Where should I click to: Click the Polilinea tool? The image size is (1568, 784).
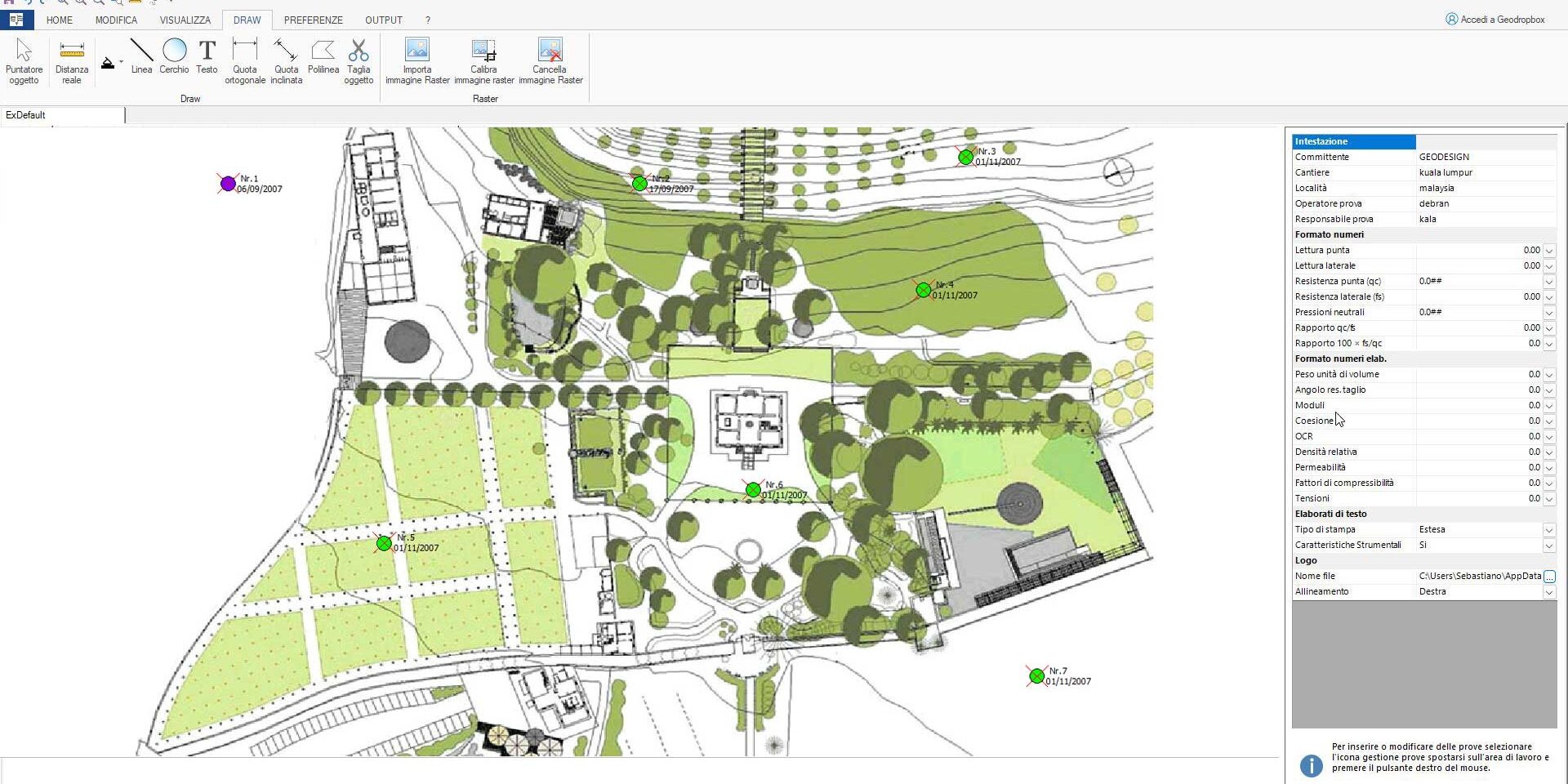click(323, 57)
